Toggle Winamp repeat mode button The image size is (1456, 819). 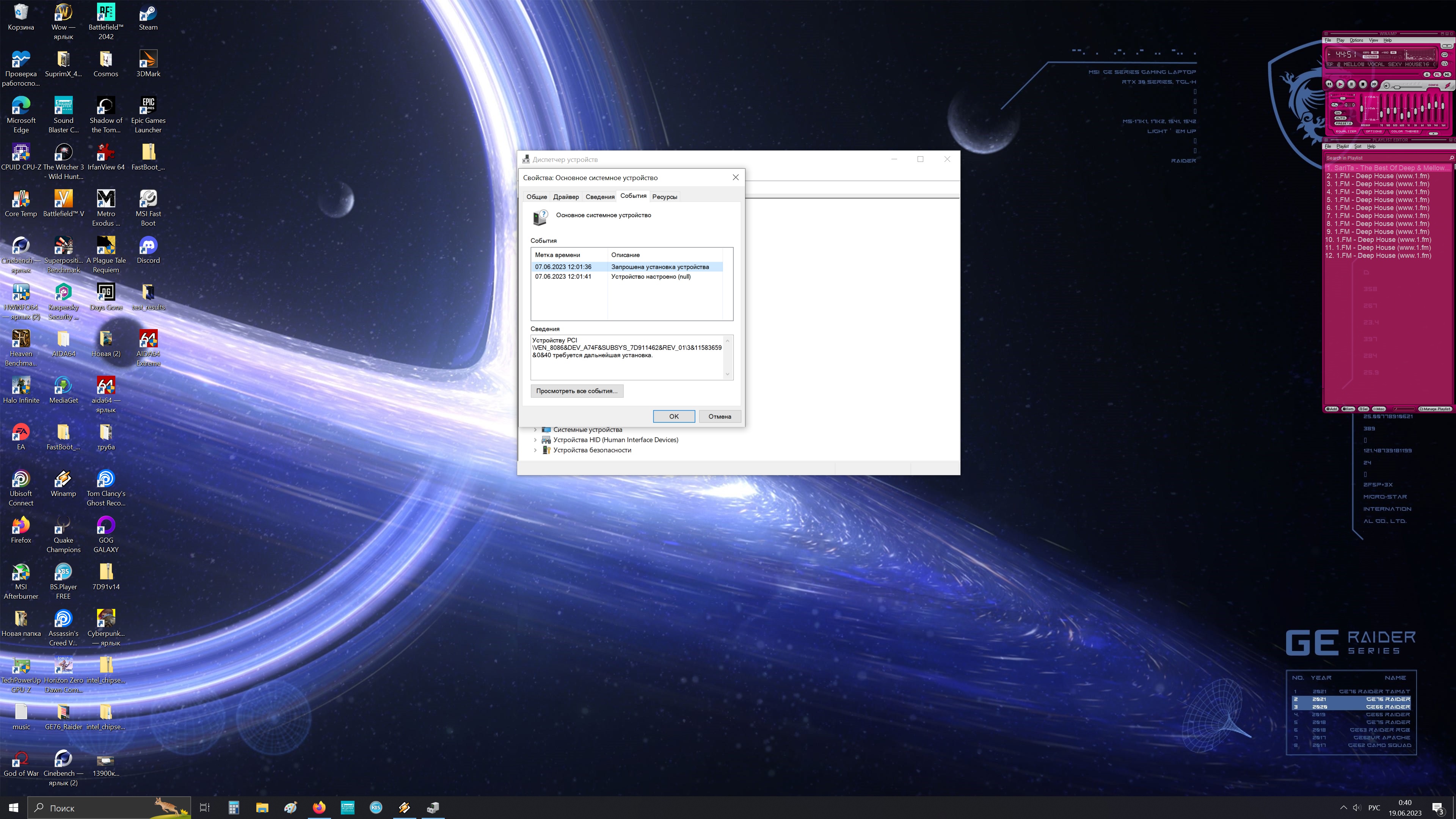(1445, 55)
